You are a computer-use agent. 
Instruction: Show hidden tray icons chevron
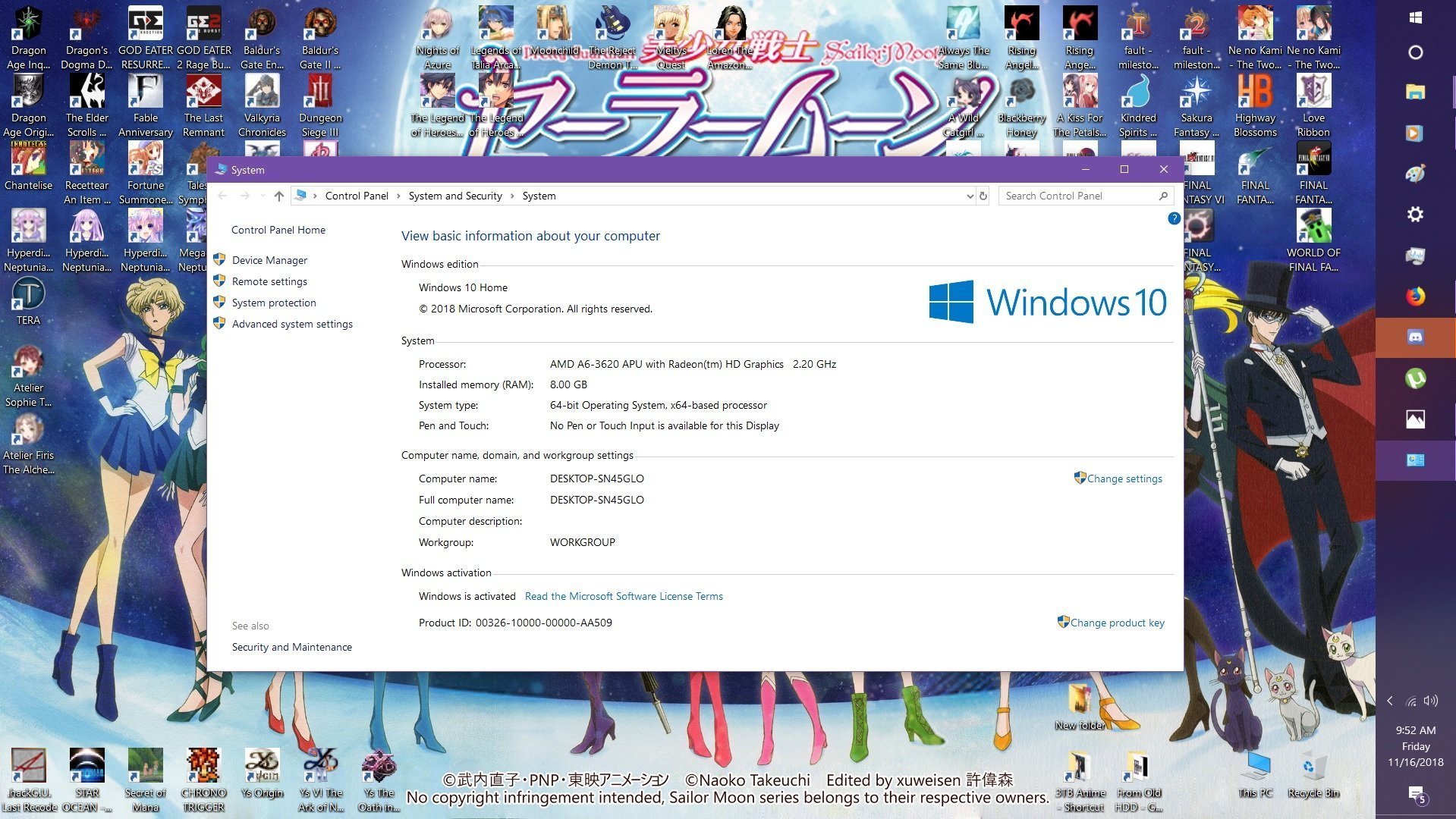coord(1390,701)
